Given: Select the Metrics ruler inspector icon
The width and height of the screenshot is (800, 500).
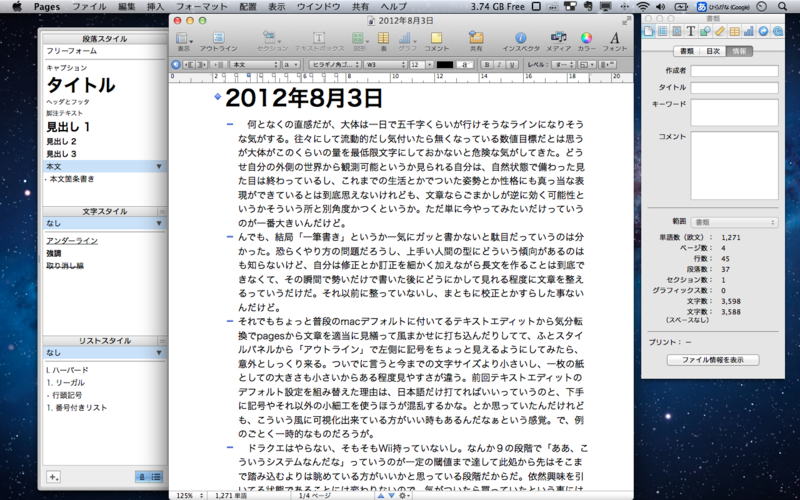Looking at the screenshot, I should [720, 31].
